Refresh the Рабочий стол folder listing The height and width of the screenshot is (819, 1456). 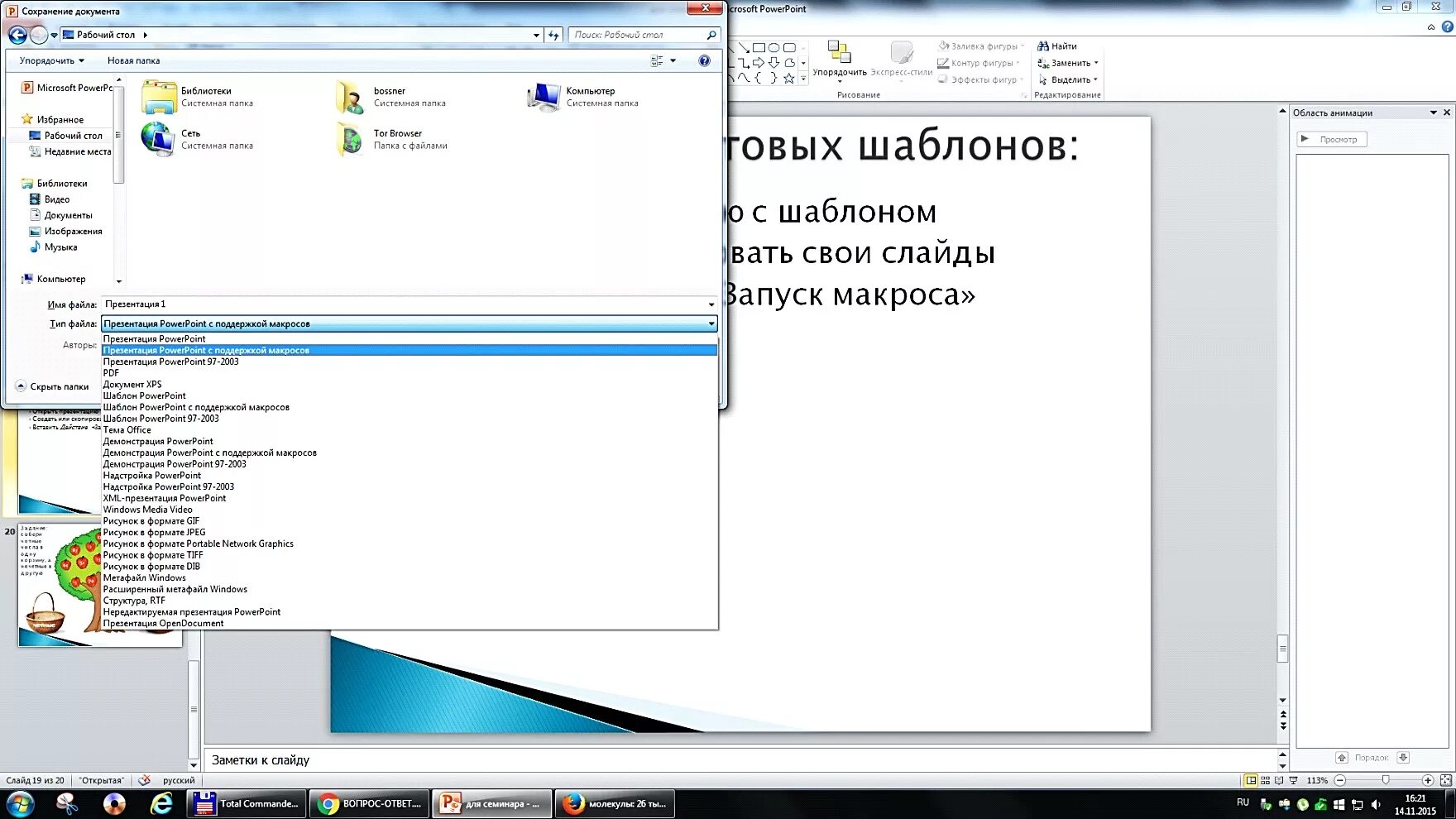[x=554, y=35]
